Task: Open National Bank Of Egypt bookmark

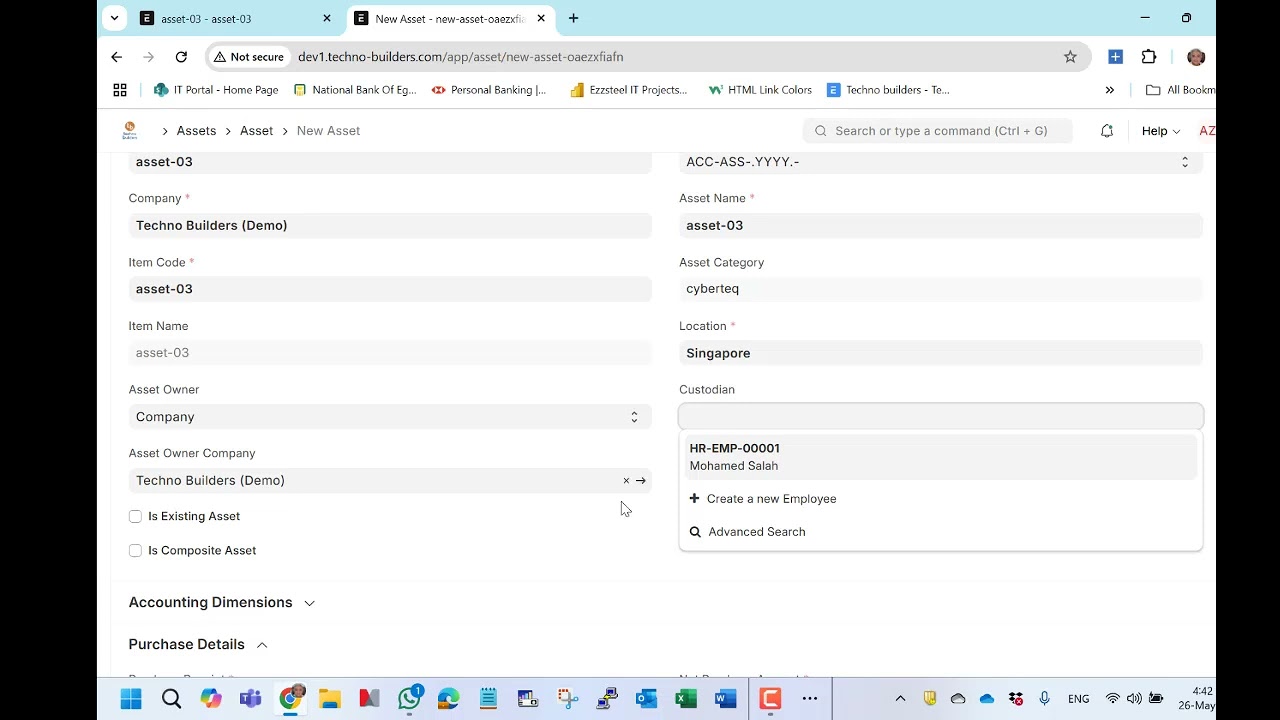Action: 355,90
